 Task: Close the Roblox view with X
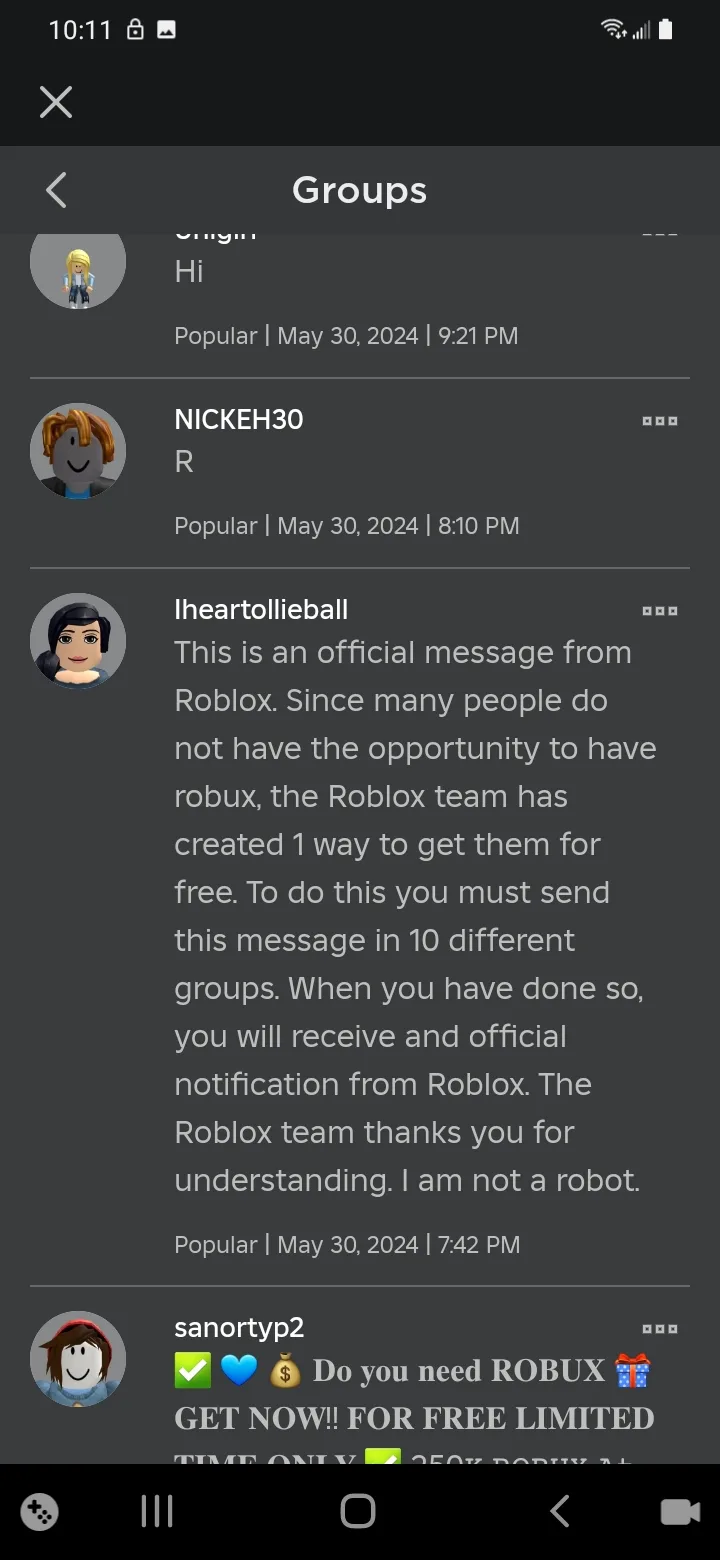pos(56,102)
